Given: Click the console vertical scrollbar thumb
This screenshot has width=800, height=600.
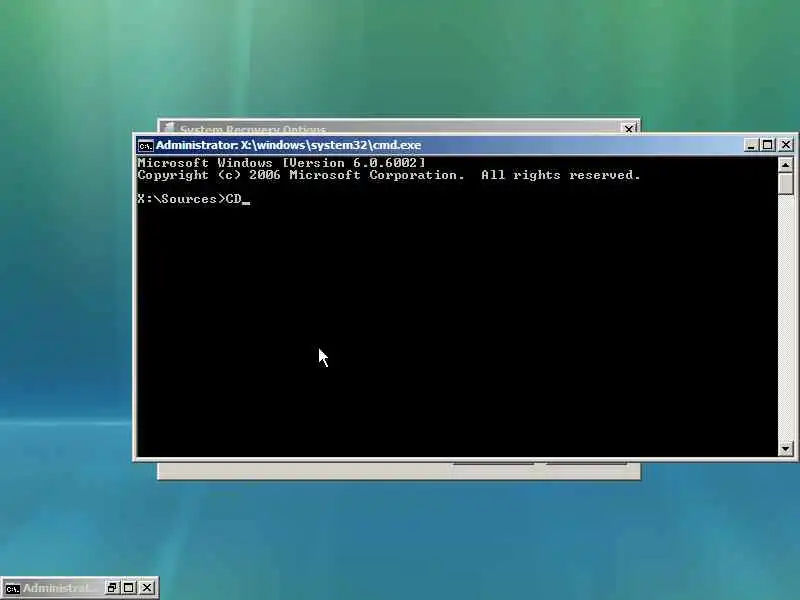Looking at the screenshot, I should click(x=785, y=183).
